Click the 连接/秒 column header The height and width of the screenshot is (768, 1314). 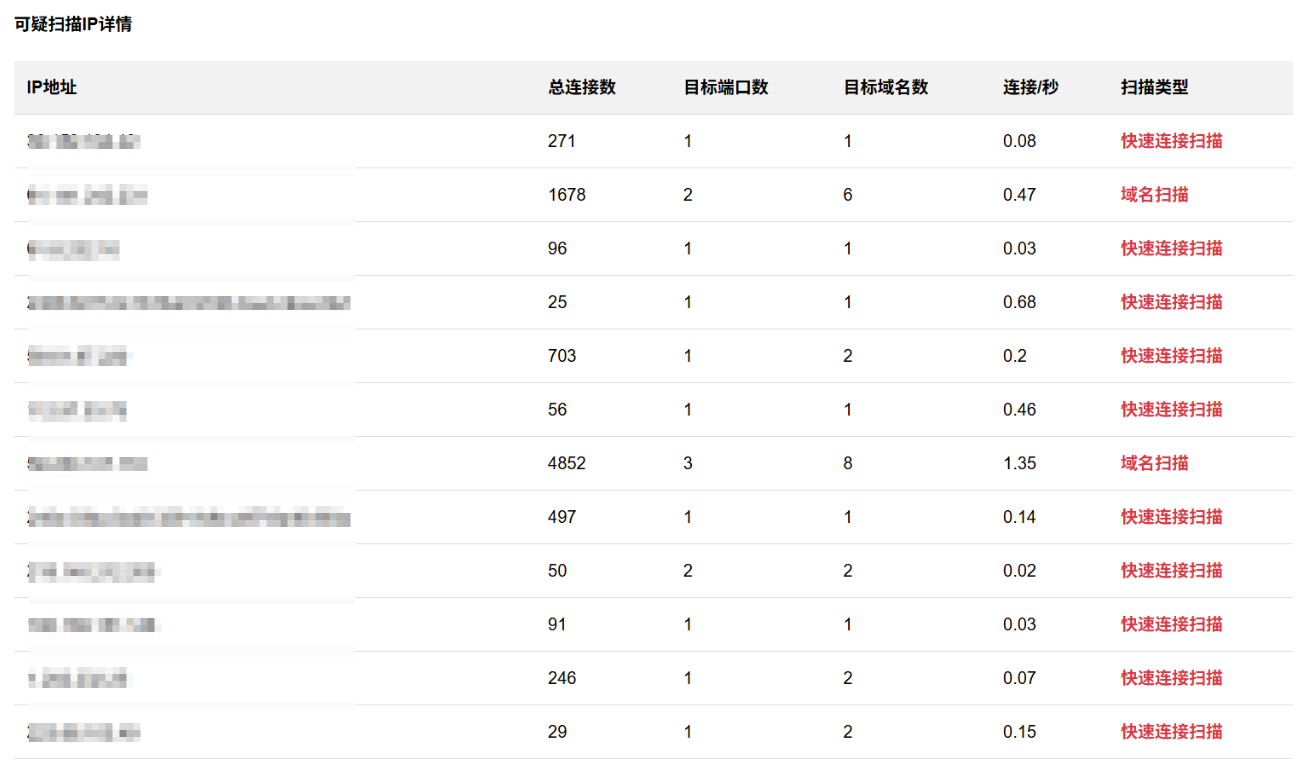1031,87
